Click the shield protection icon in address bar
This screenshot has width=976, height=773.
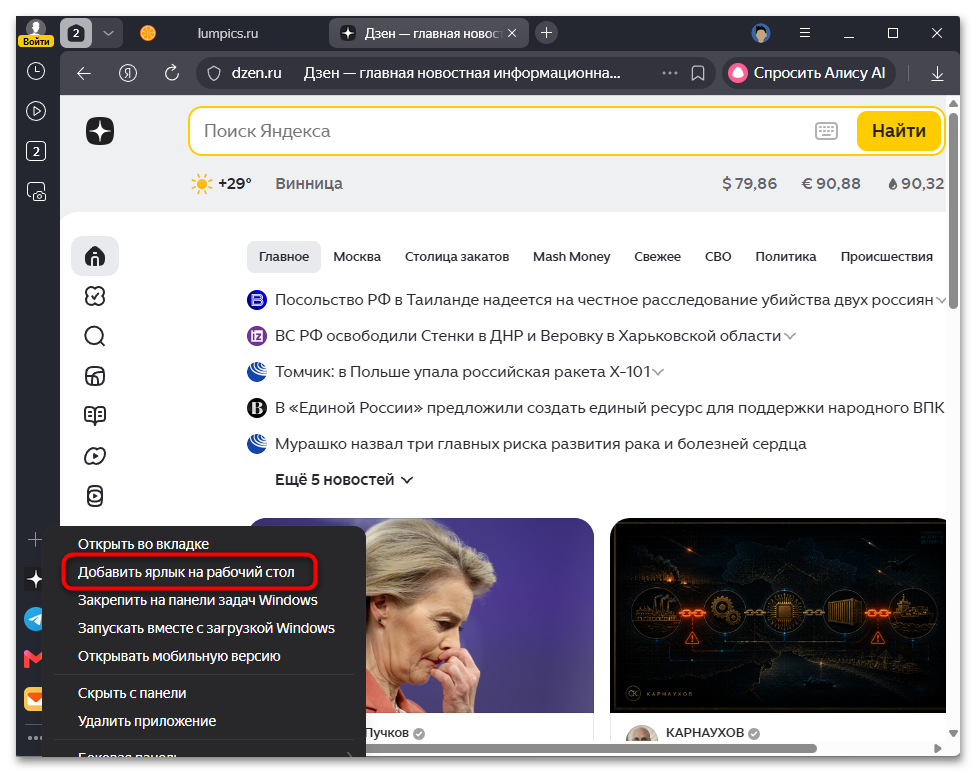(214, 73)
